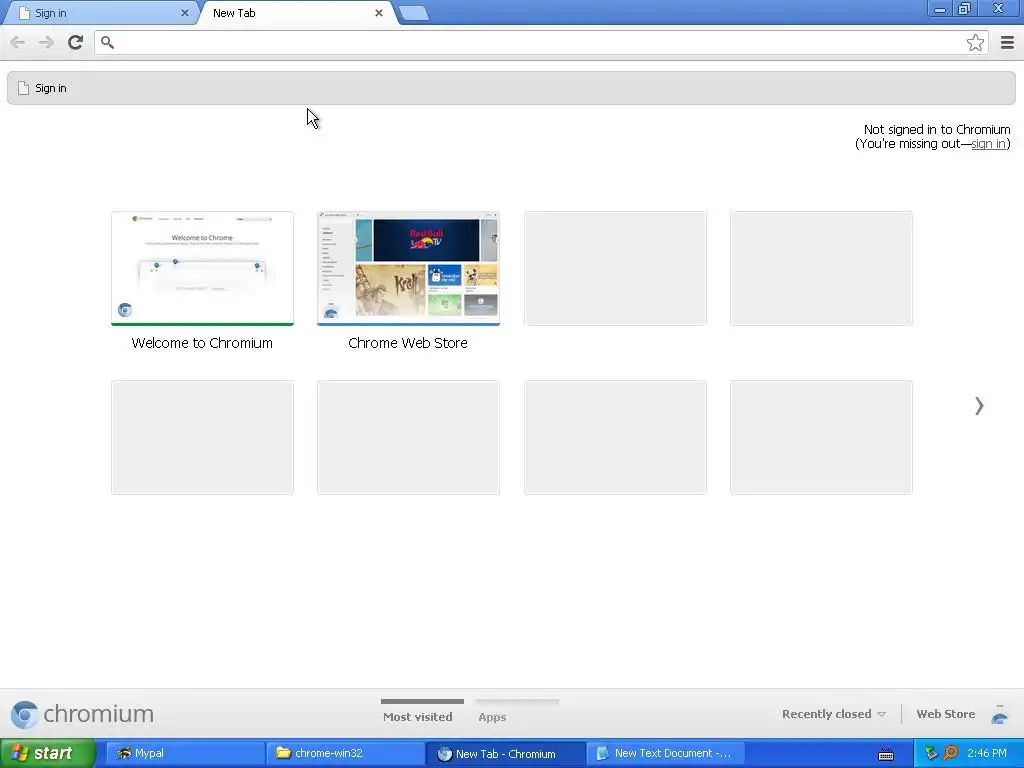Open the Web Store link in footer
Screen dimensions: 1024x768
[946, 714]
